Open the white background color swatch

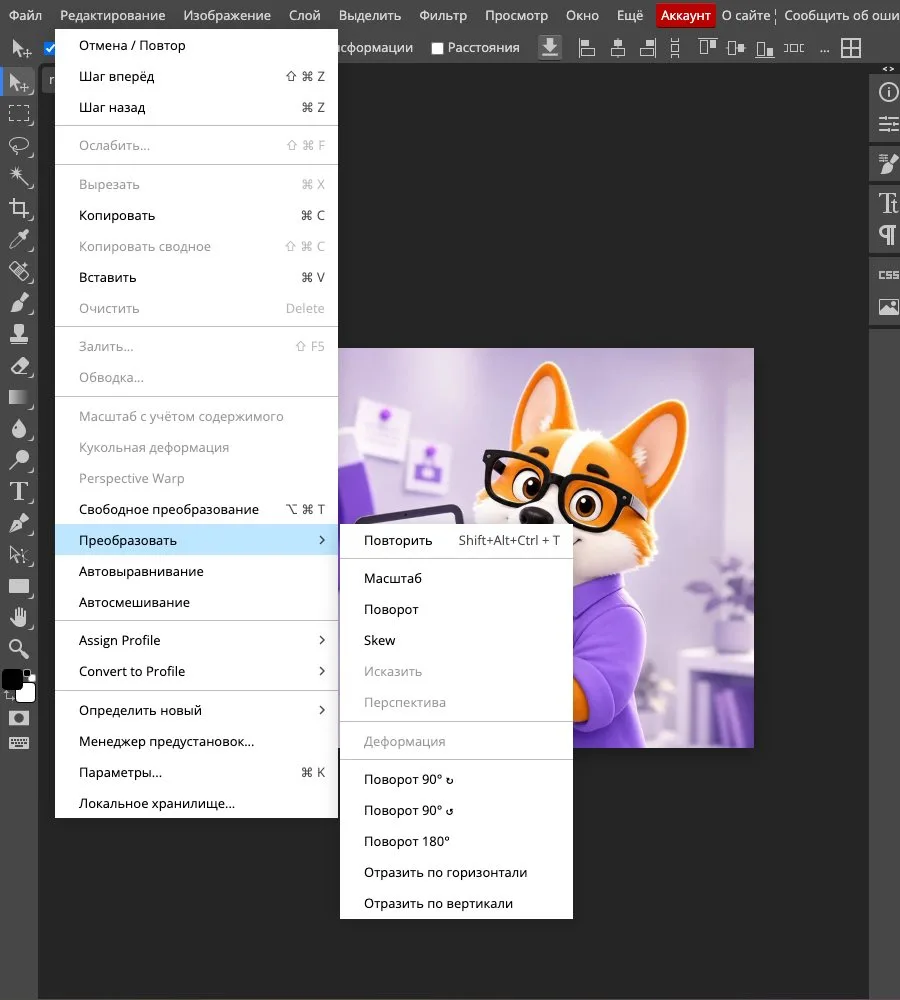coord(28,694)
